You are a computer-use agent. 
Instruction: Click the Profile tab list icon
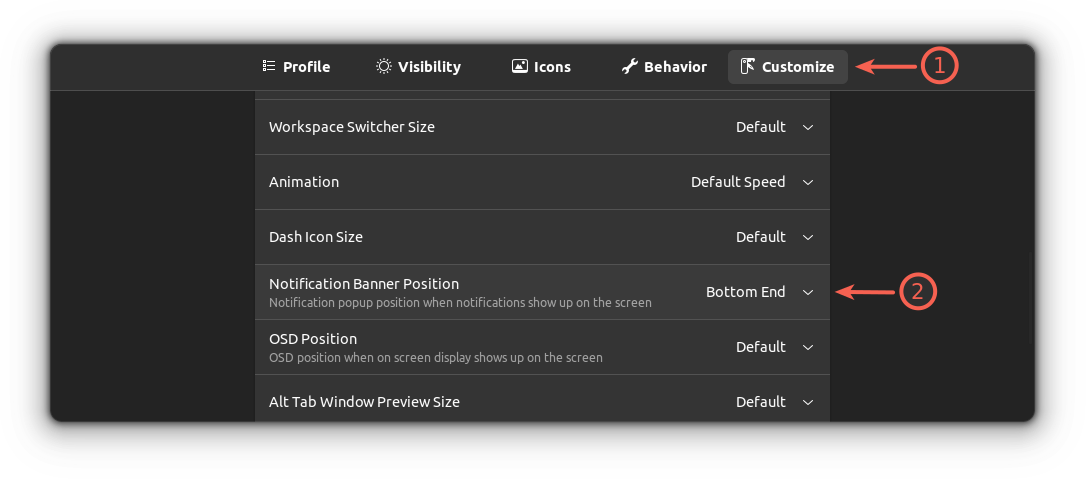coord(269,66)
